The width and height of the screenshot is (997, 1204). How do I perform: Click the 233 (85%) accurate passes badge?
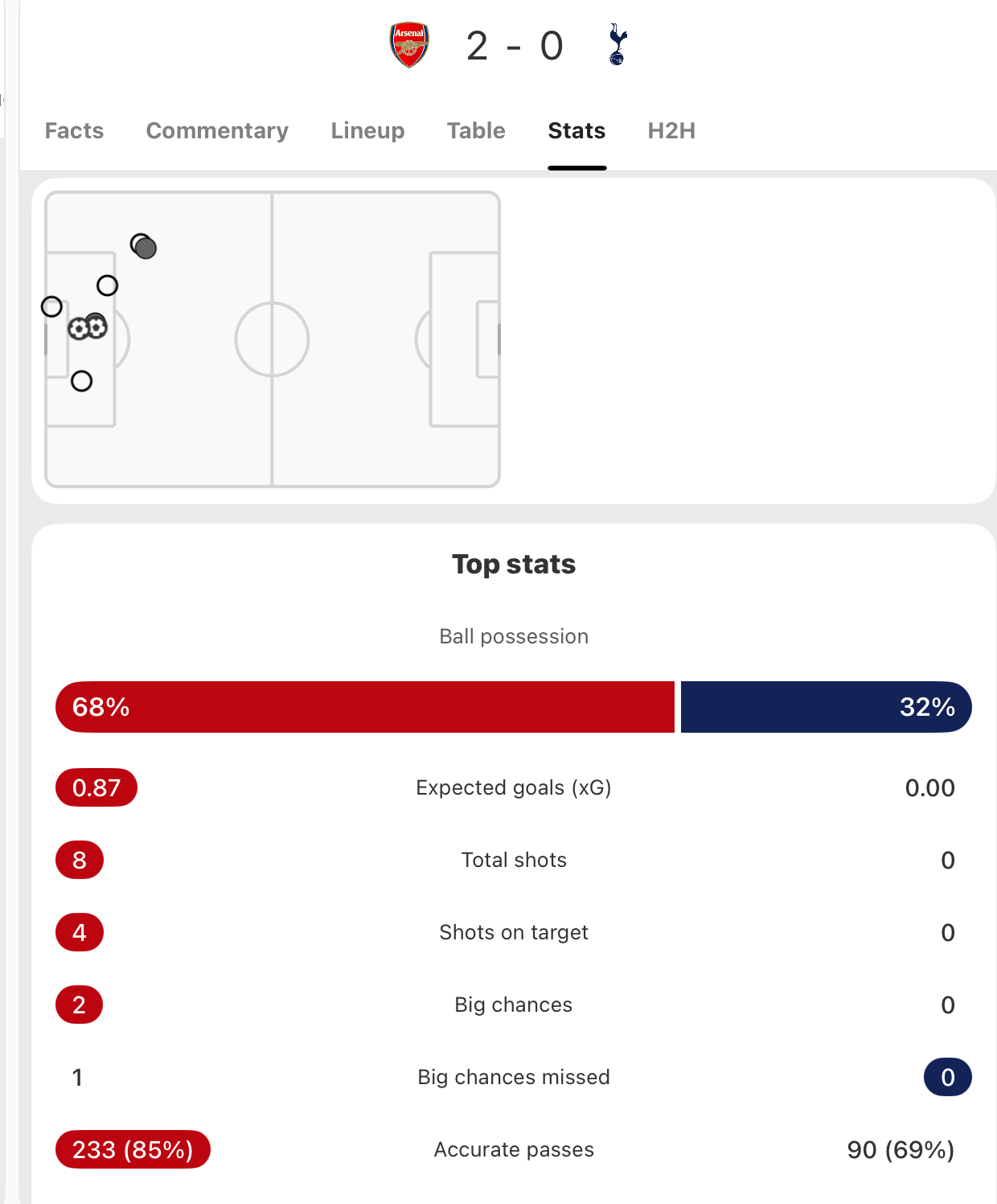[x=133, y=1149]
